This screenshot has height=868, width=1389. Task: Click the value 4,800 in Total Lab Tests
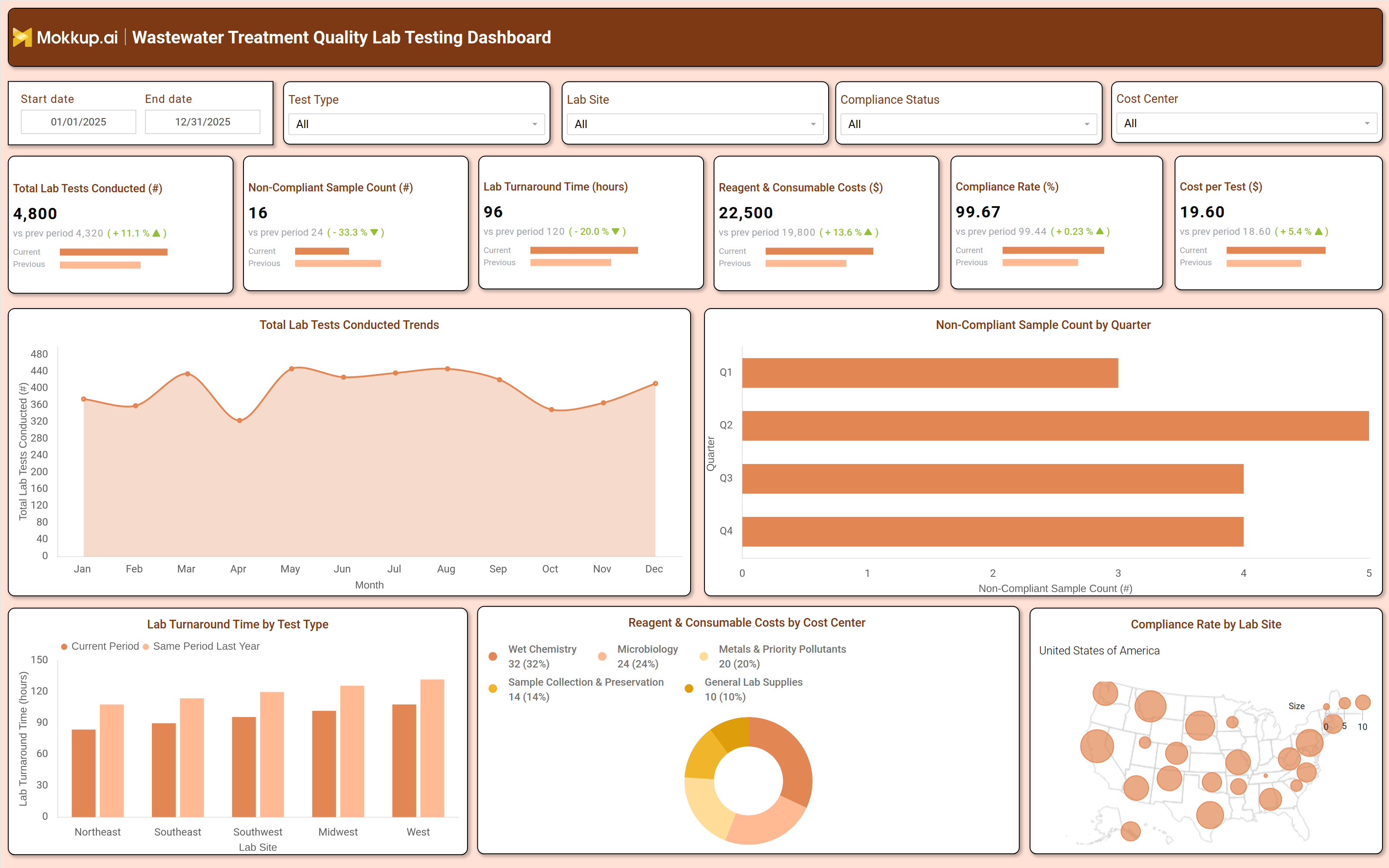35,214
